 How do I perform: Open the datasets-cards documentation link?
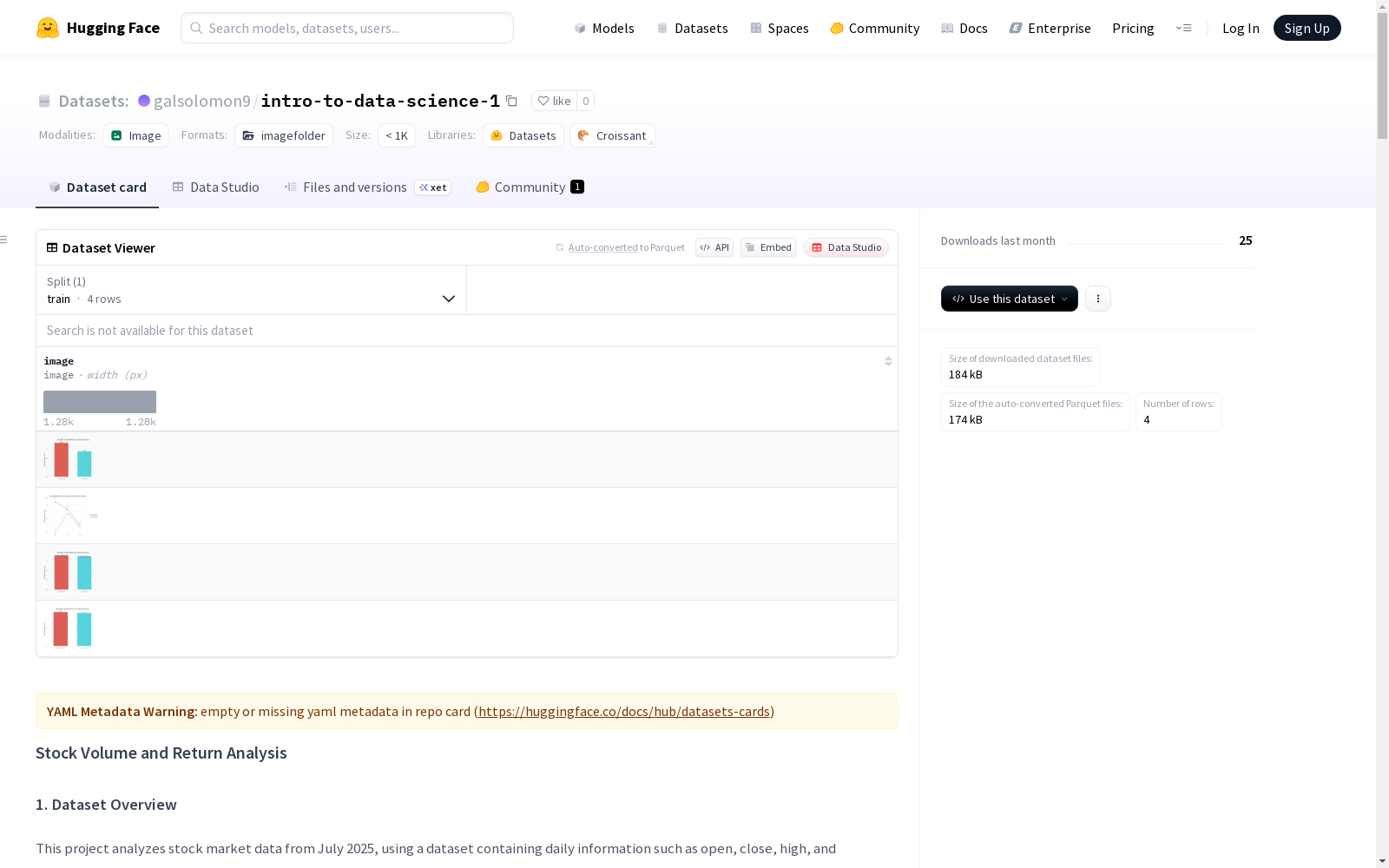tap(624, 712)
